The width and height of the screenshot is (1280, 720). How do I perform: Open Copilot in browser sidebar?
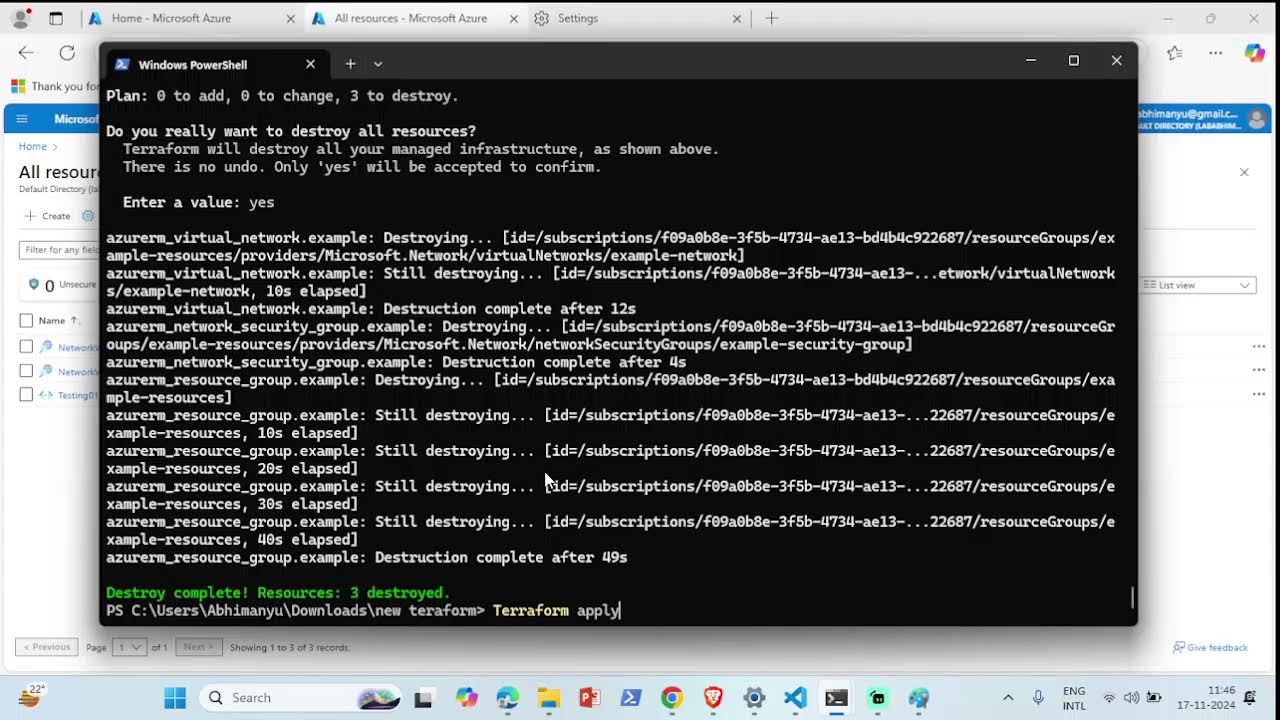coord(1254,53)
